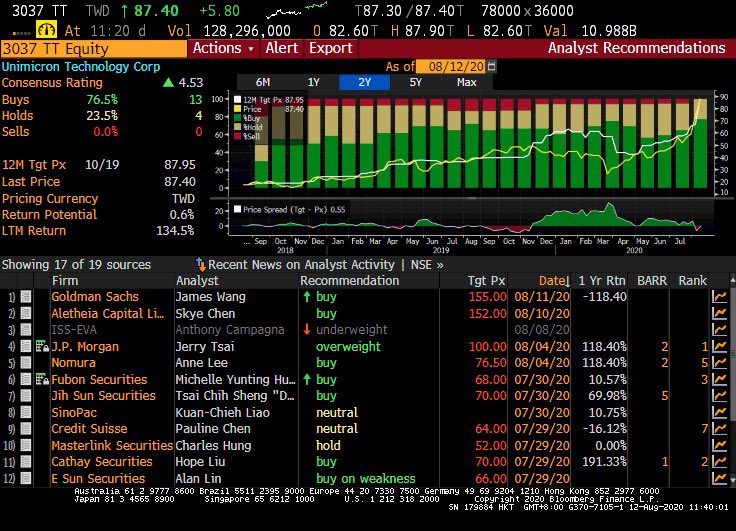Open the NSE link
The height and width of the screenshot is (531, 736).
tap(427, 265)
